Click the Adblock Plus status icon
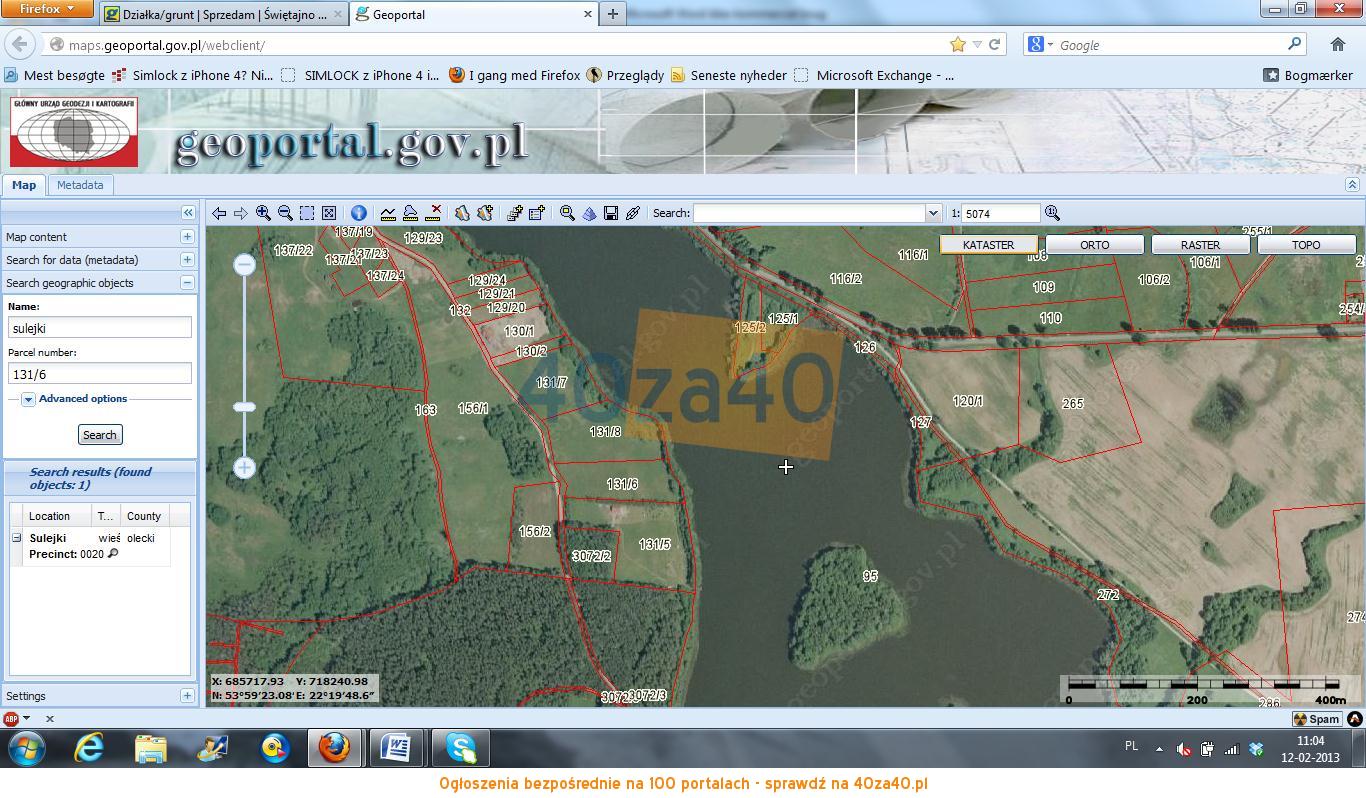 (11, 718)
